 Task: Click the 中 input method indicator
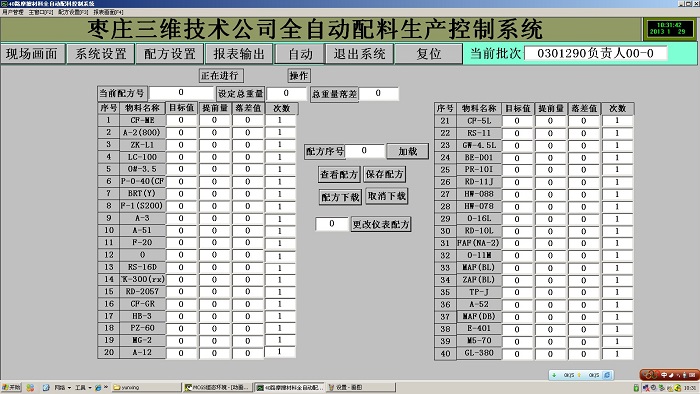(x=663, y=374)
